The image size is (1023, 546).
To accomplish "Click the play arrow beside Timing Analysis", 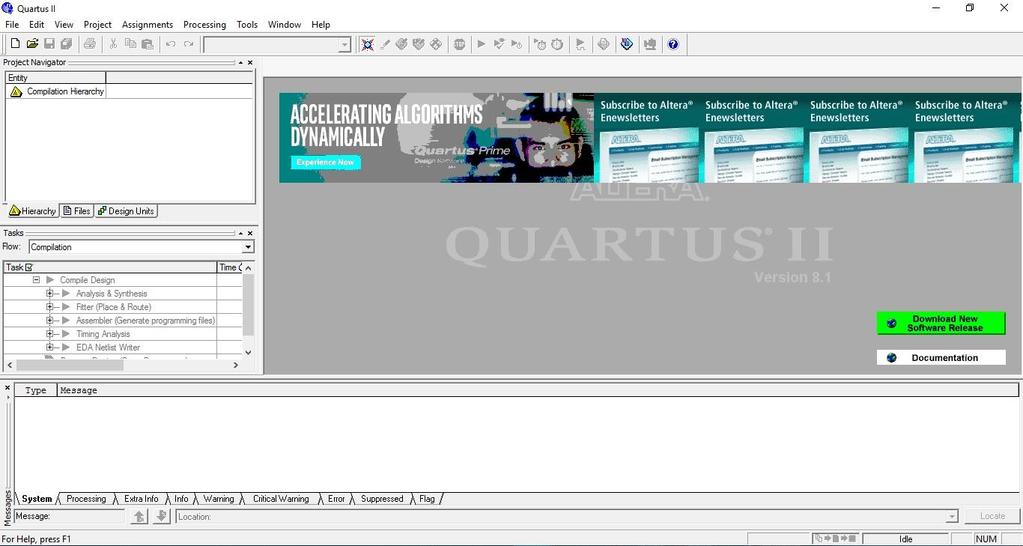I will [x=66, y=333].
